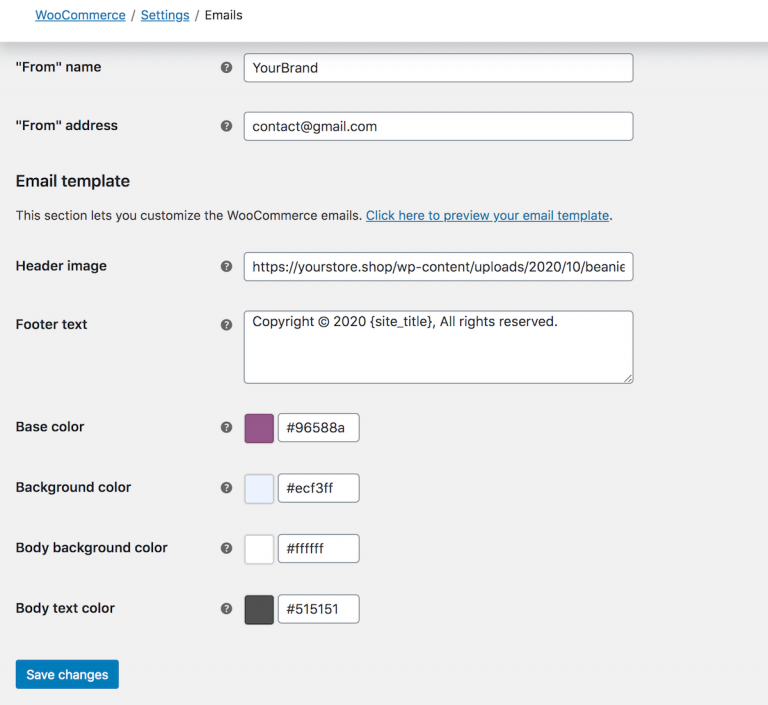
Task: Open the white Body background color swatch
Action: pos(259,549)
